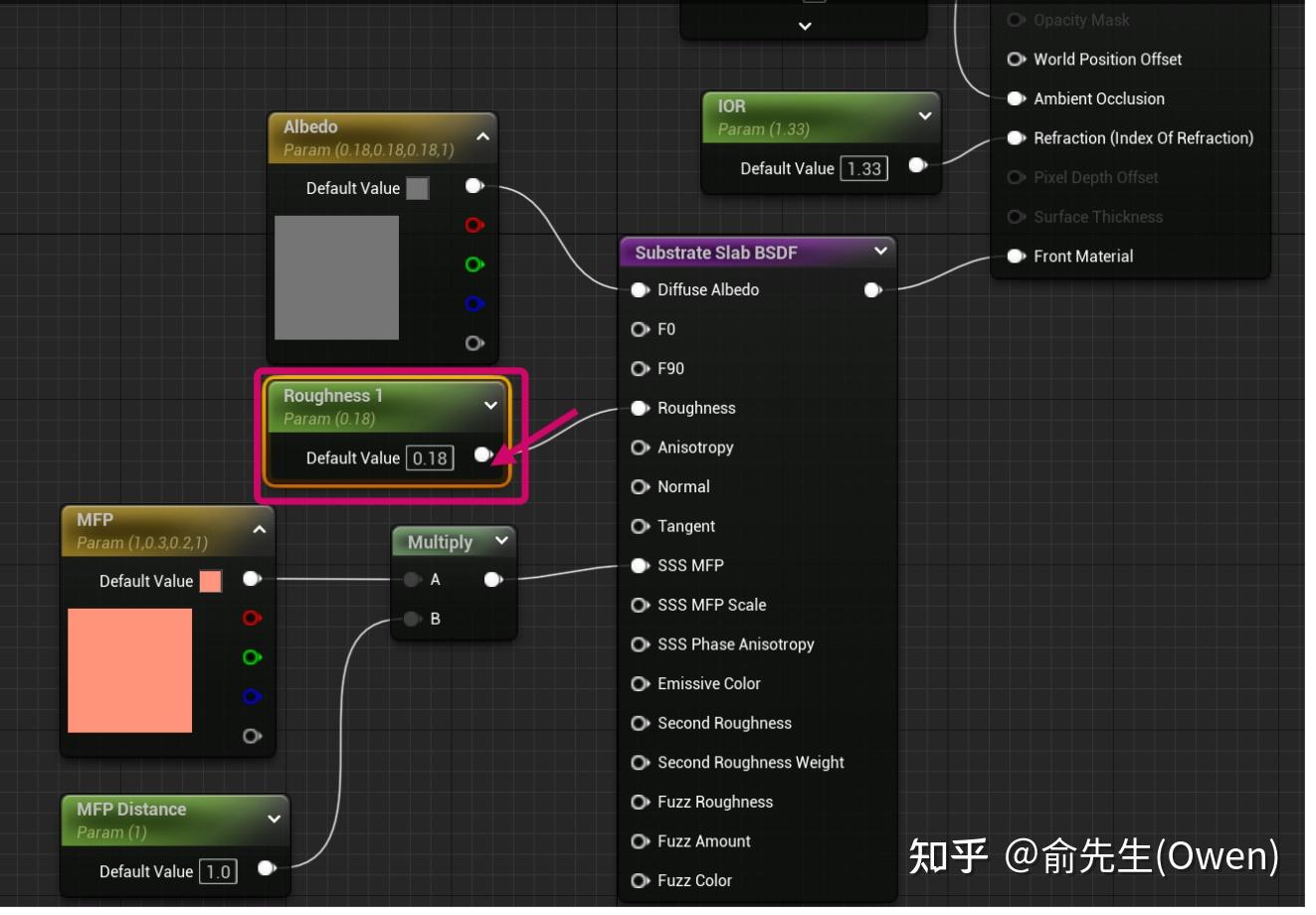Screen dimensions: 1316x915
Task: Click the Roughness input pin on Substrate Slab BSDF
Action: coord(640,408)
